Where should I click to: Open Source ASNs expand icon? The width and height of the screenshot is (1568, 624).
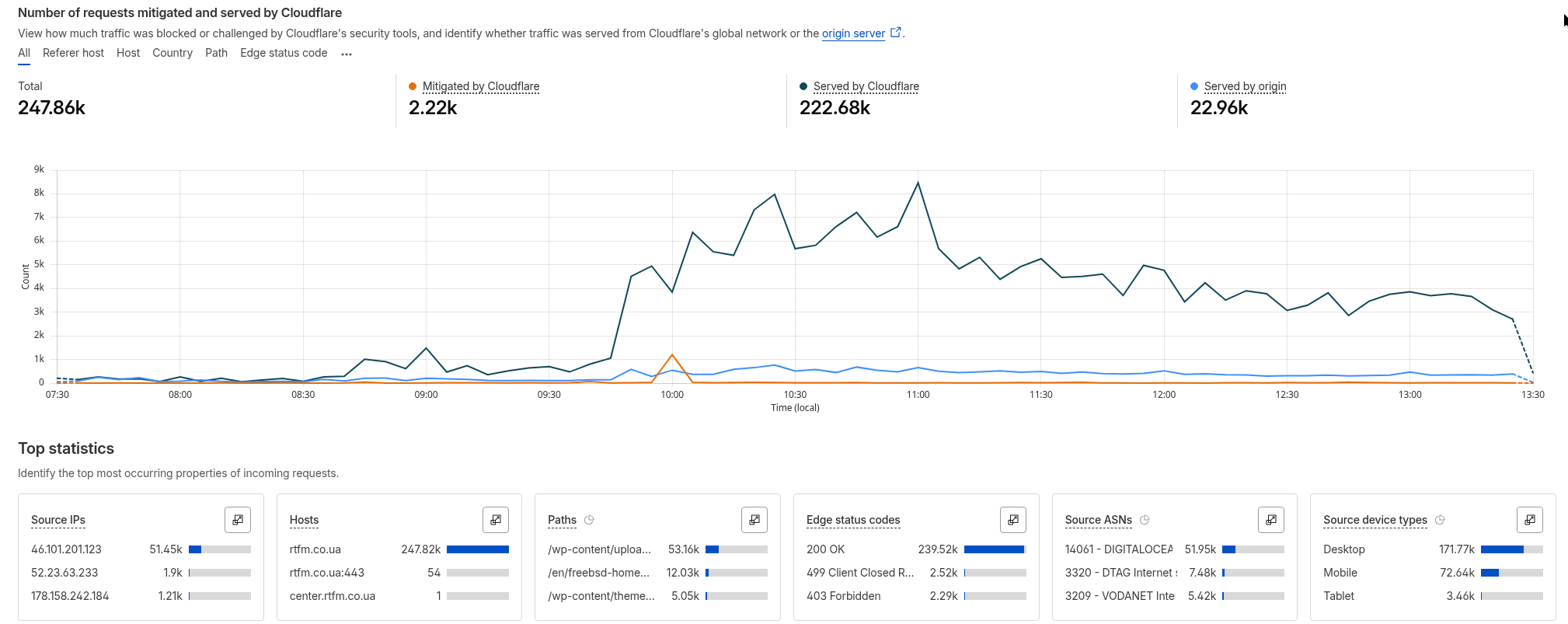click(x=1271, y=520)
